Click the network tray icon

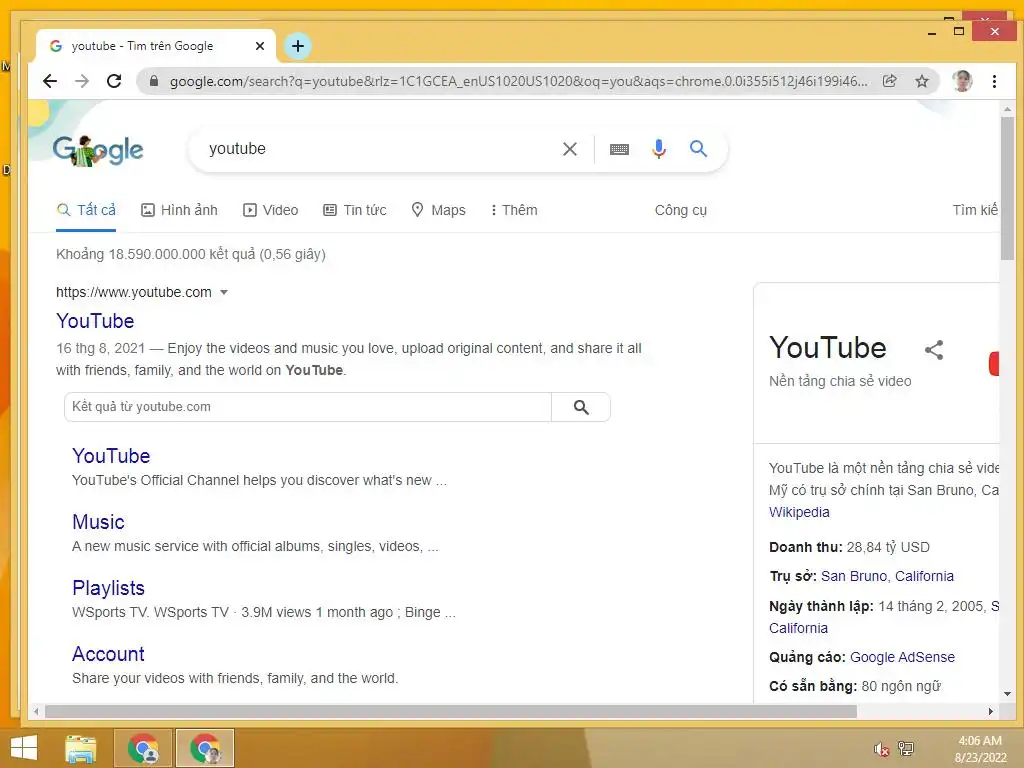pyautogui.click(x=906, y=749)
